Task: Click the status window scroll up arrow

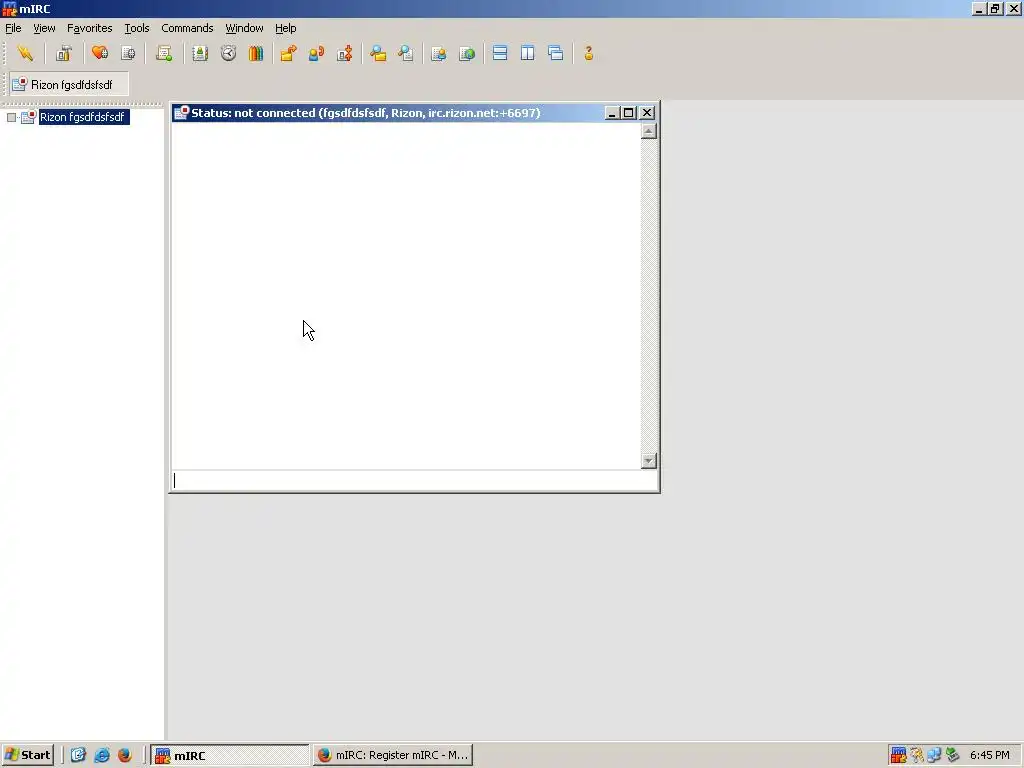Action: tap(648, 131)
